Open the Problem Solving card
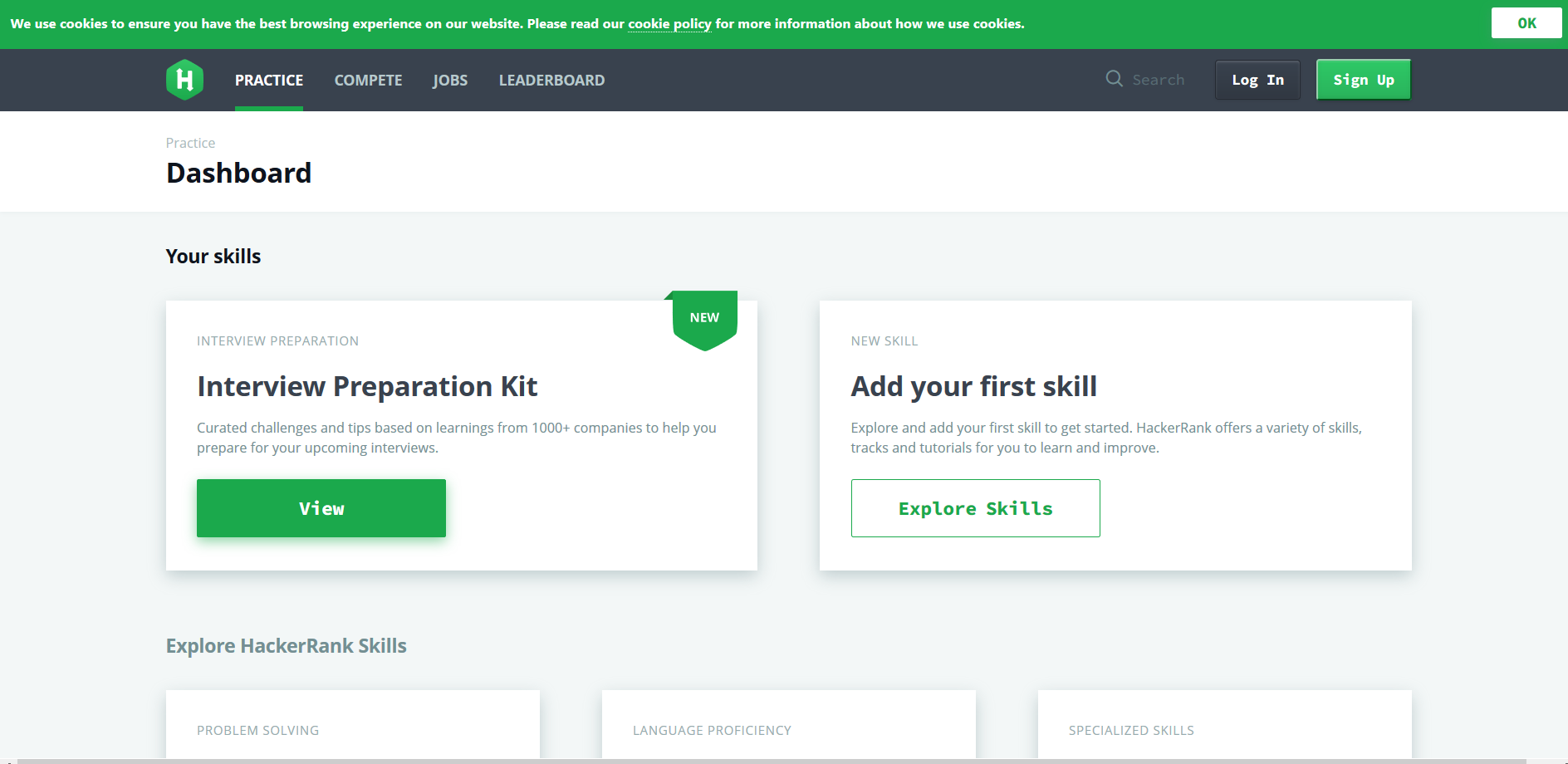This screenshot has height=764, width=1568. (353, 724)
